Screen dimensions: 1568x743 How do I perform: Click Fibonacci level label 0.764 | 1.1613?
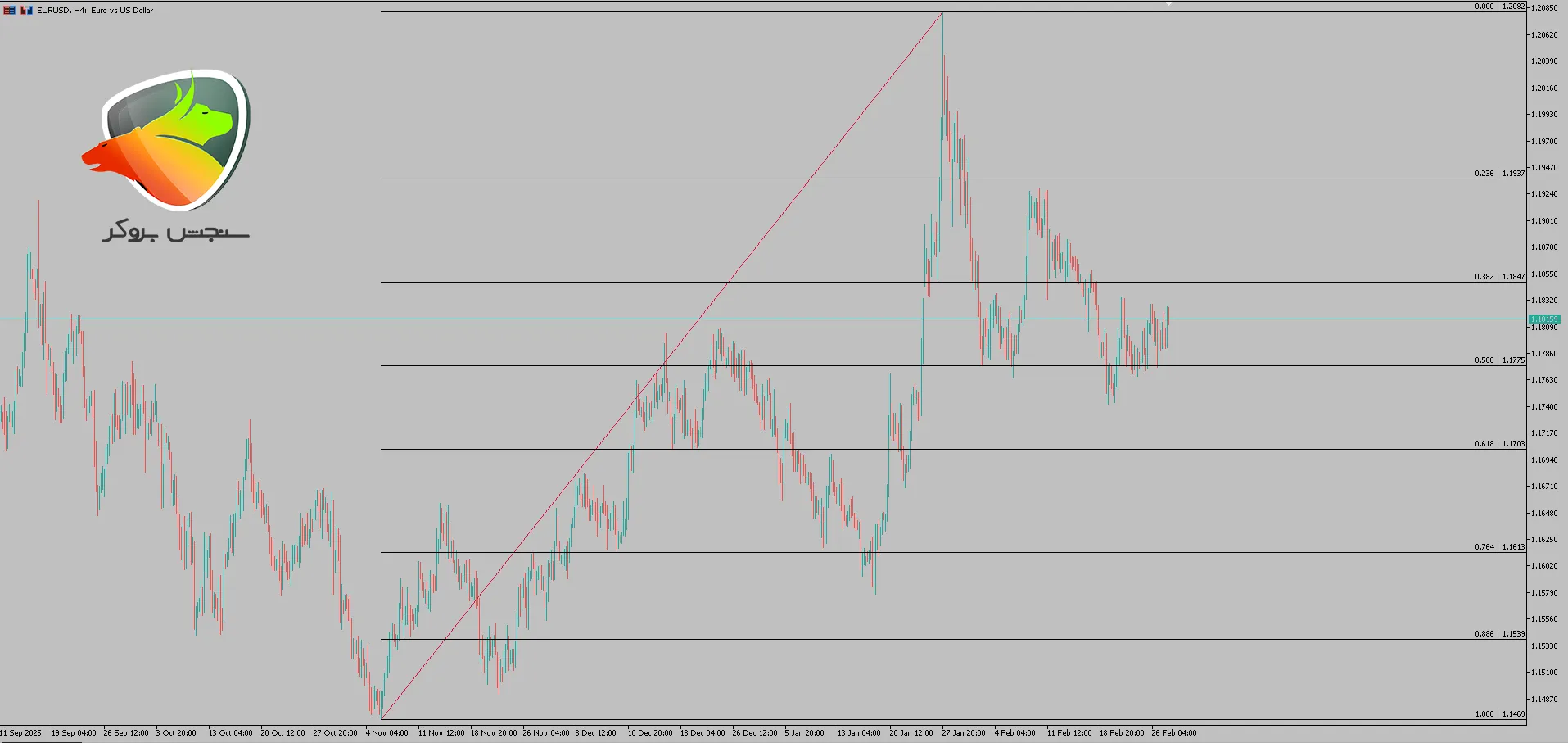coord(1500,547)
